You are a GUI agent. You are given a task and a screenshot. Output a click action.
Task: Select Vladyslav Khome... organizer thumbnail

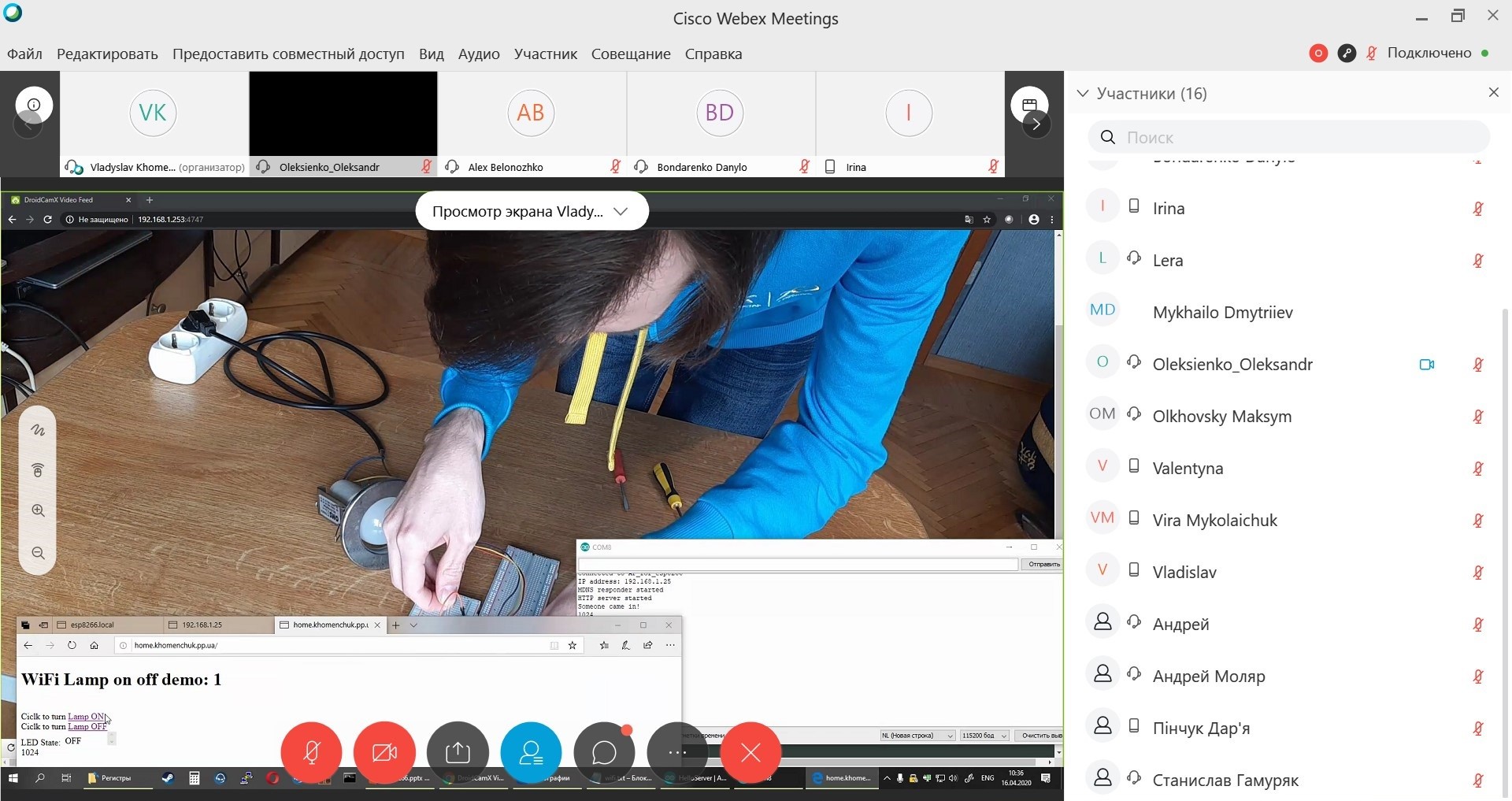click(x=154, y=124)
